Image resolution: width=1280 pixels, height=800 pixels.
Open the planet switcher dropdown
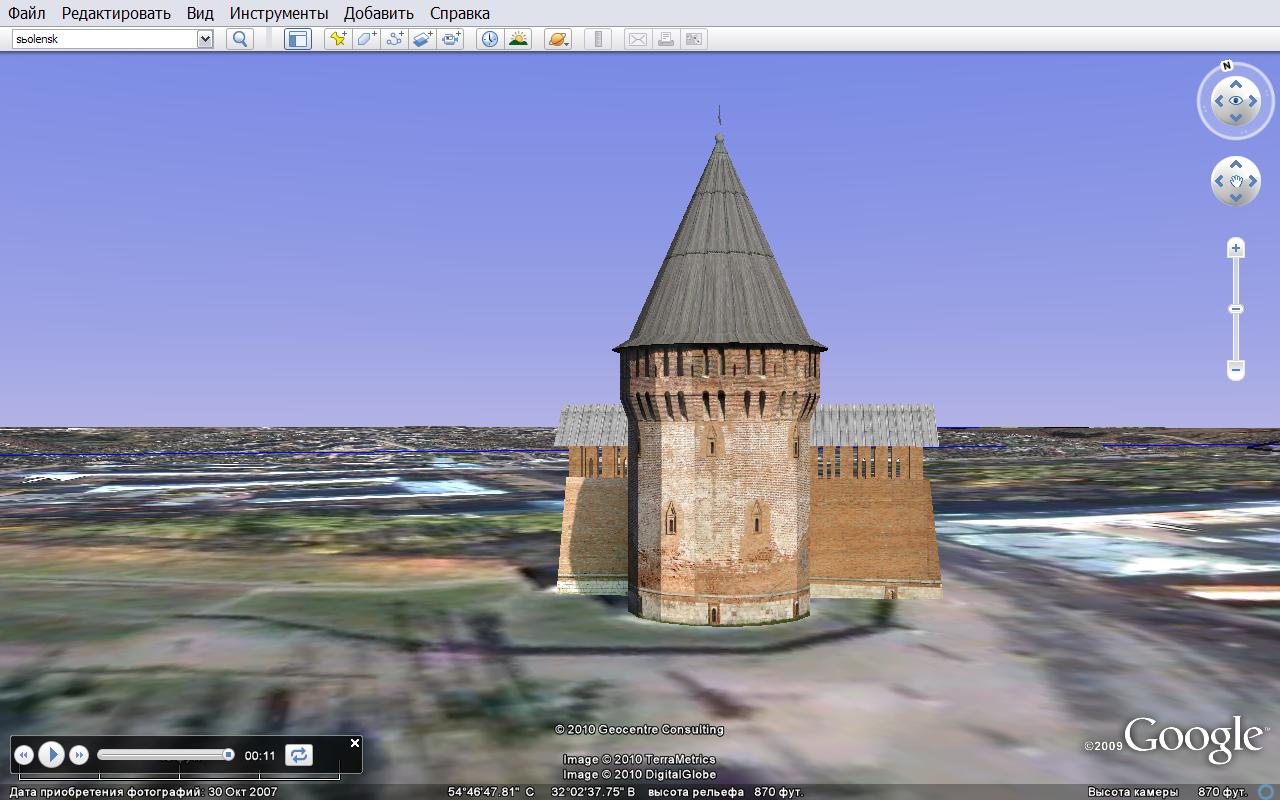pos(558,39)
